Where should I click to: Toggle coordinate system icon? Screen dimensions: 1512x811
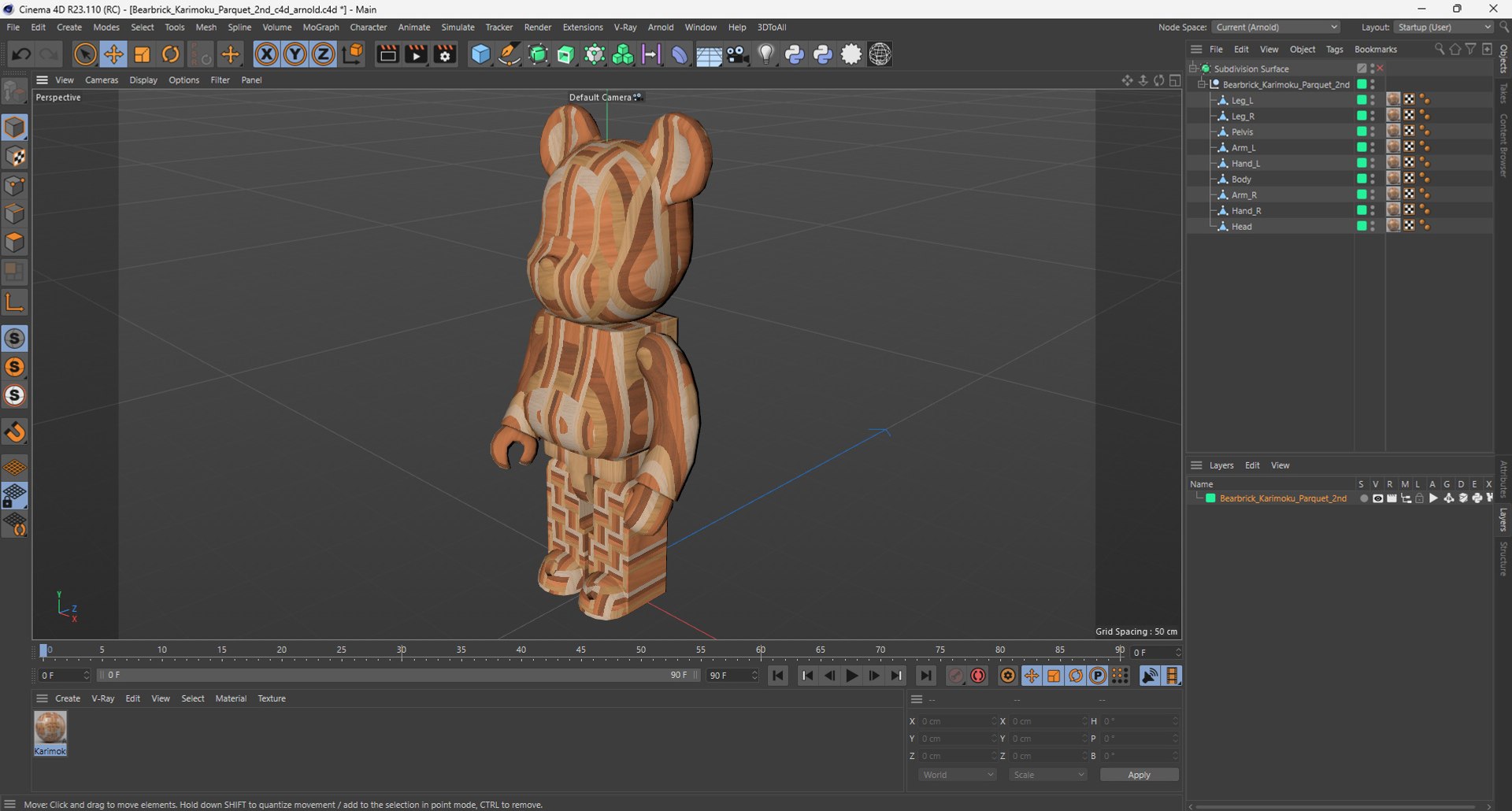coord(354,54)
